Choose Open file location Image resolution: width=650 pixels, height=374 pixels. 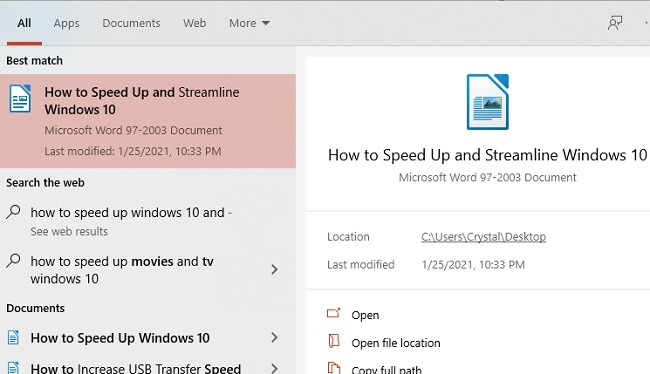pos(396,343)
